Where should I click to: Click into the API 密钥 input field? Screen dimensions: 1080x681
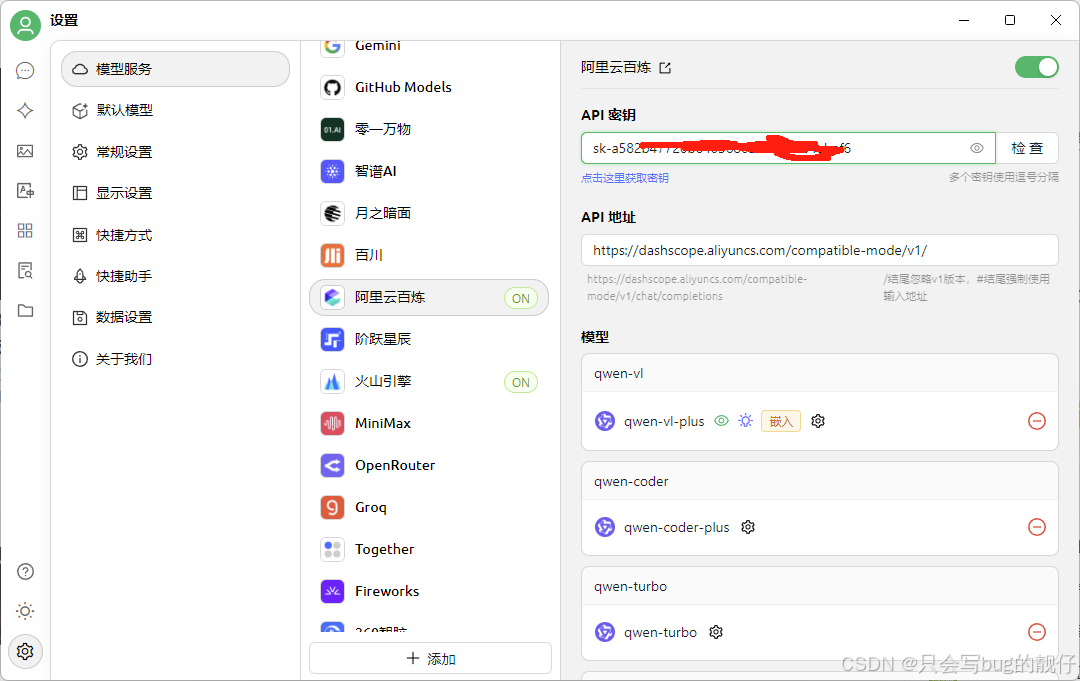click(789, 148)
